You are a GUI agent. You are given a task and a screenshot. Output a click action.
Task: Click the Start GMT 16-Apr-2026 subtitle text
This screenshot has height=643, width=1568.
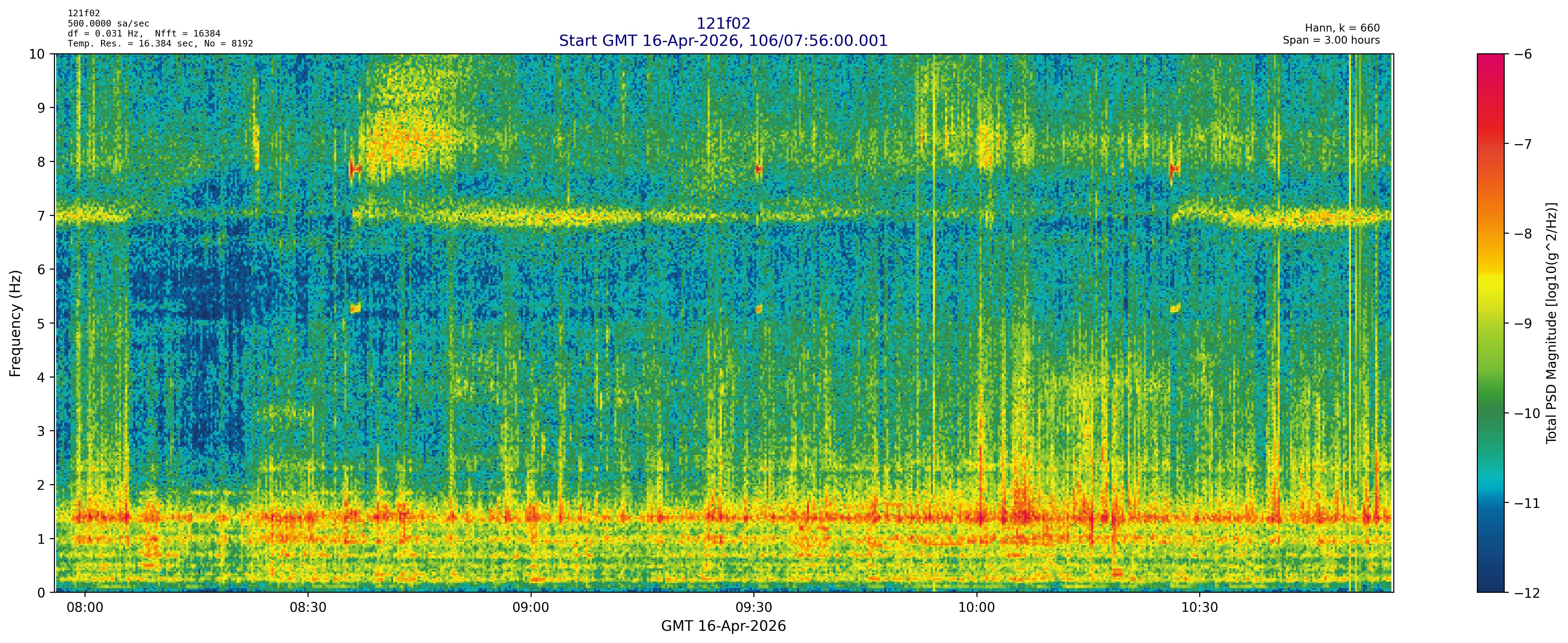723,41
